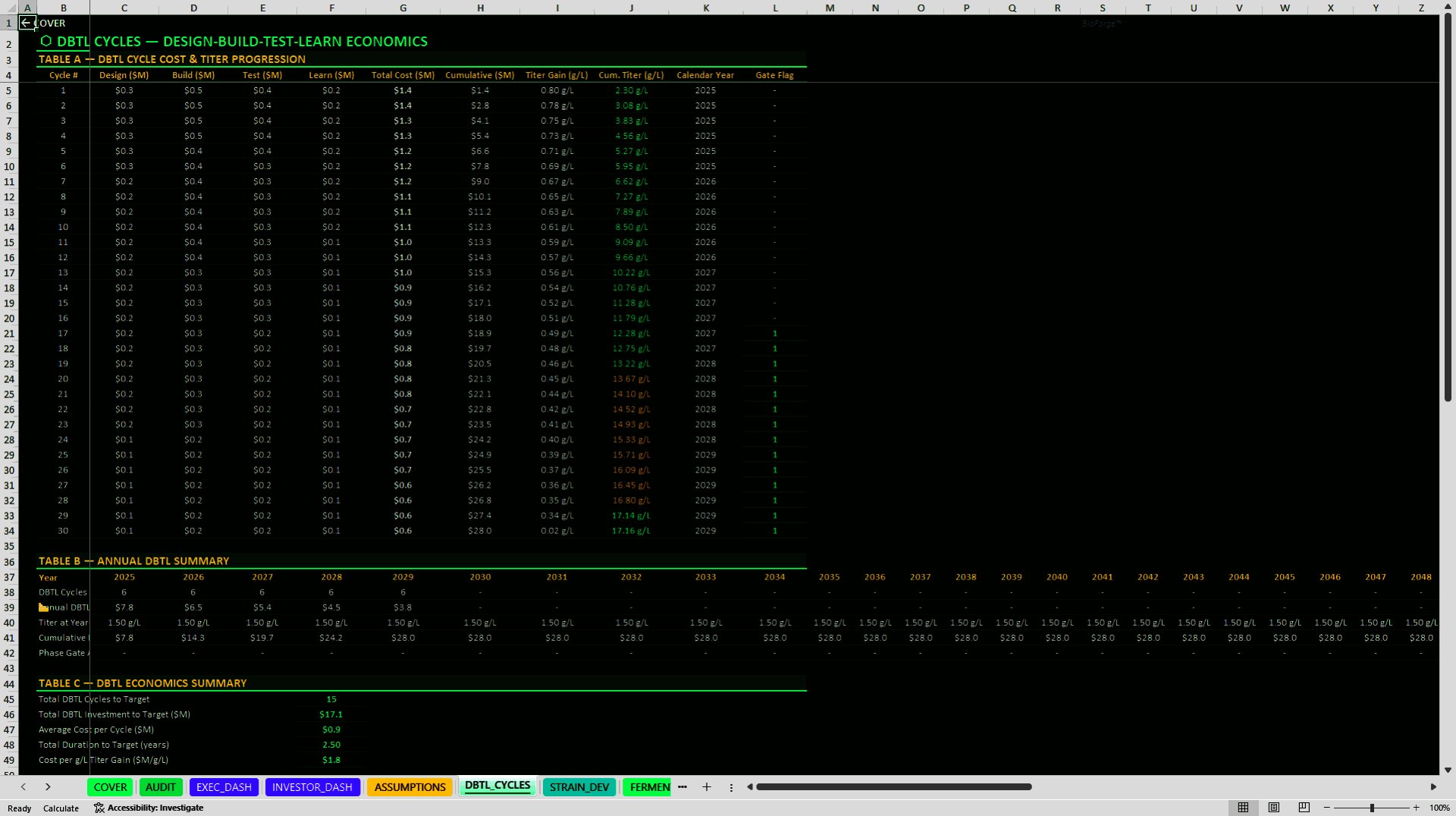This screenshot has width=1456, height=816.
Task: Select Cum. Titer value 17.16 g/L
Action: pos(631,531)
